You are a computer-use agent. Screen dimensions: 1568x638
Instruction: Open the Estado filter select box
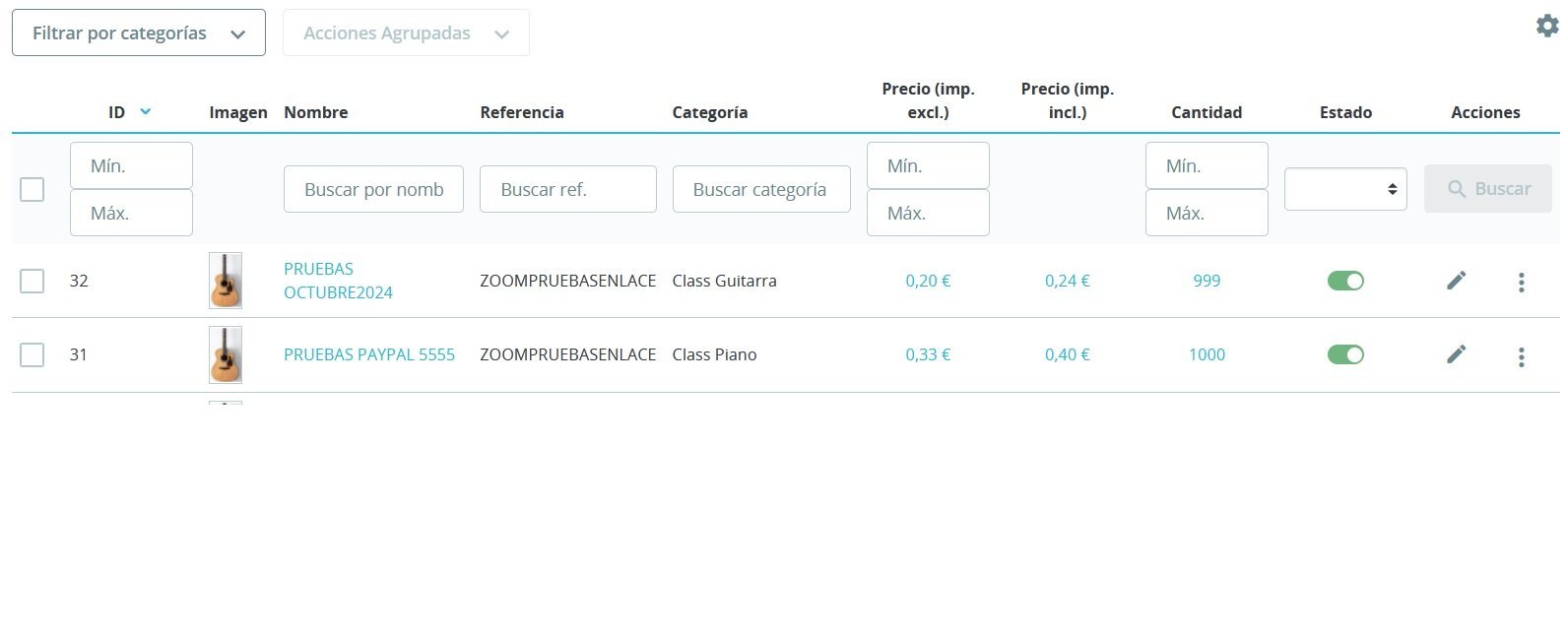point(1345,189)
